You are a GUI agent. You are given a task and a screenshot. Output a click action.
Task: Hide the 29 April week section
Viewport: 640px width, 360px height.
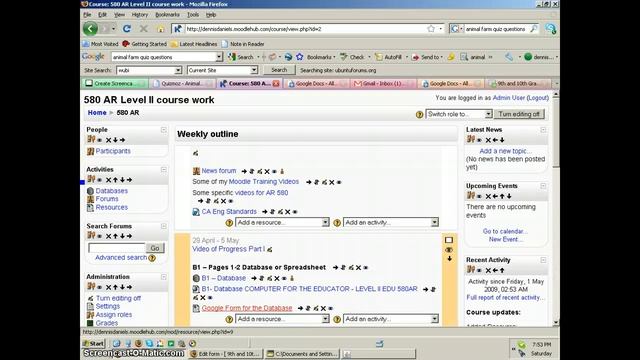tap(449, 250)
